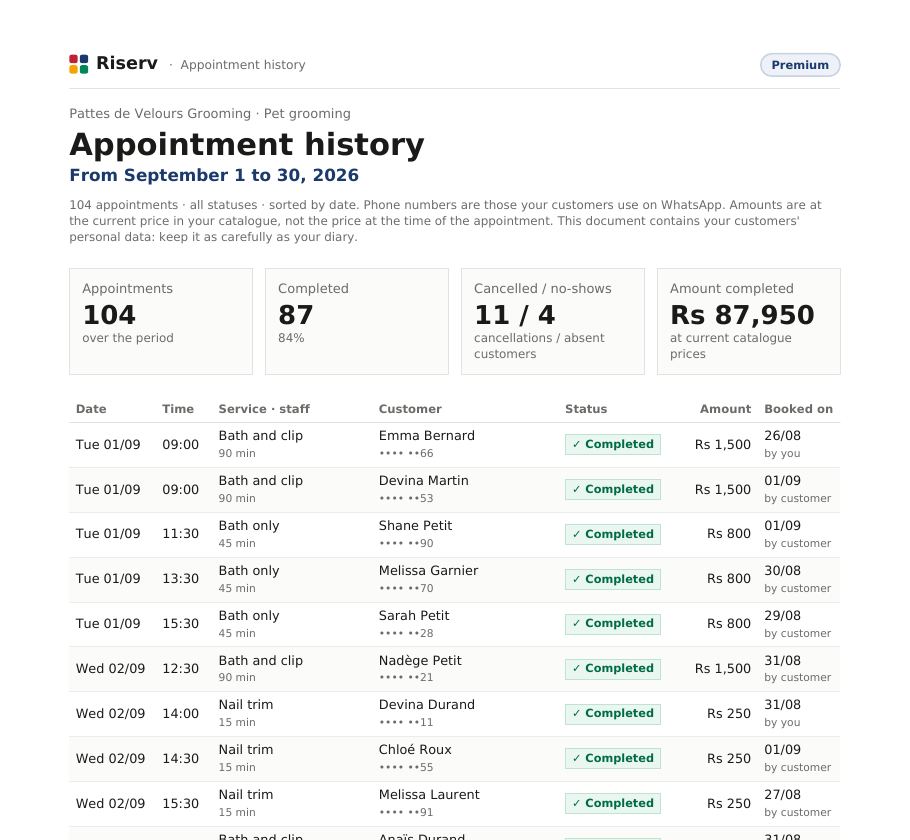910x840 pixels.
Task: Click Completed status badge for Sarah Petit
Action: click(x=613, y=623)
